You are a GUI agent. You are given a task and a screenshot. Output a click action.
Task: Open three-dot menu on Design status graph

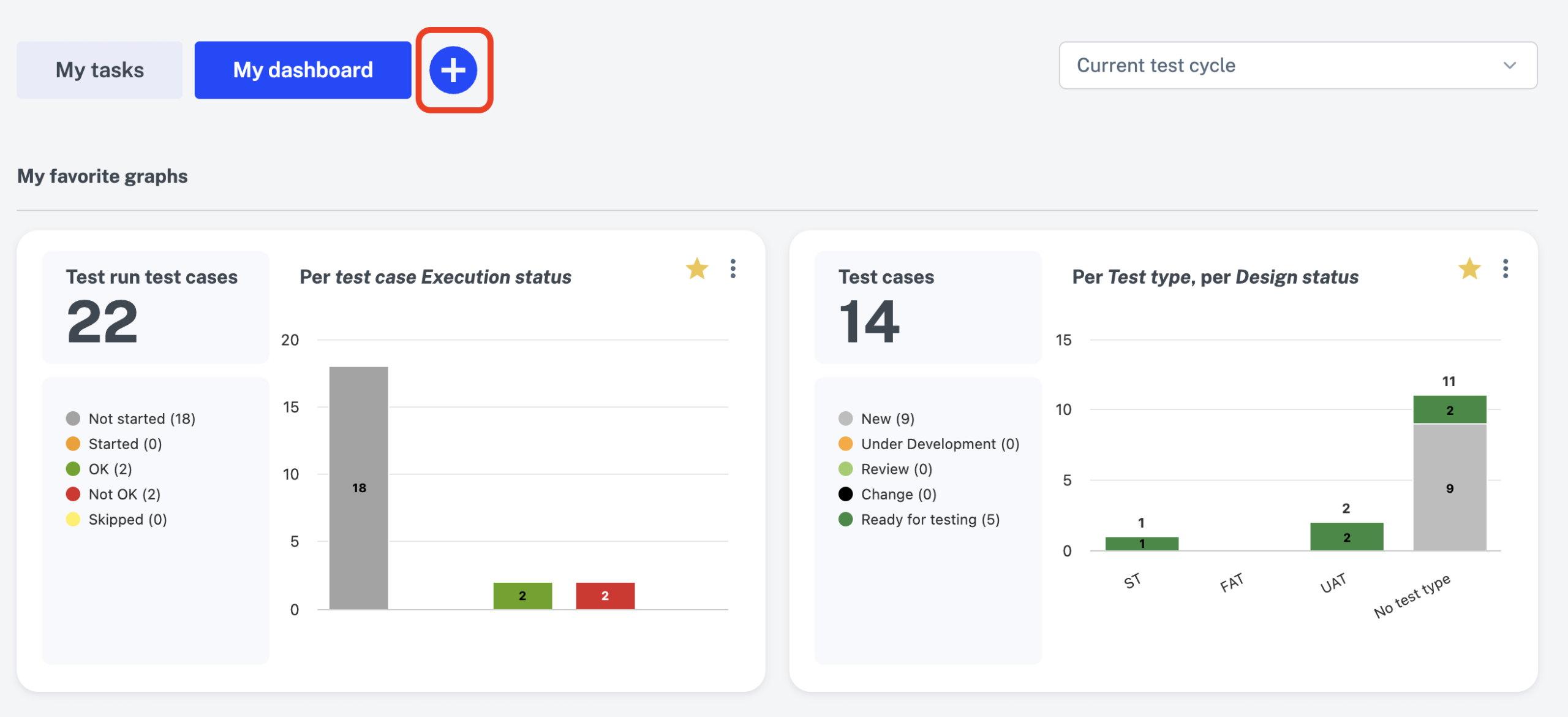[1505, 268]
